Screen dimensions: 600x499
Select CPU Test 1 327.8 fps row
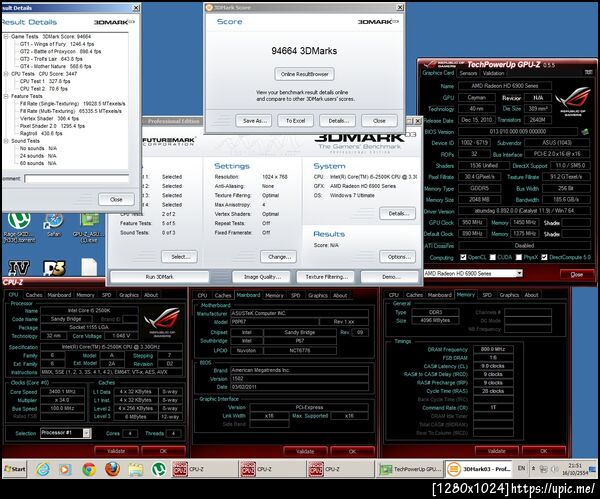[45, 82]
